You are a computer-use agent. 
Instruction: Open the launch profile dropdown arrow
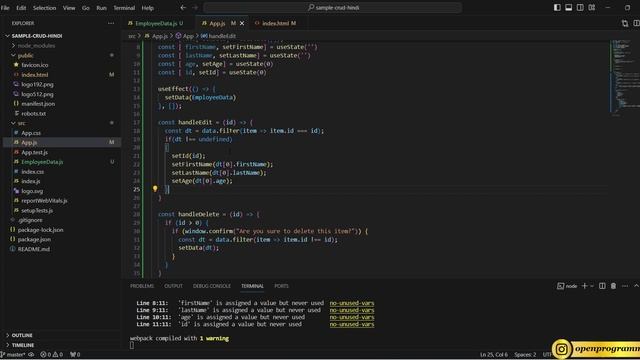(592, 286)
